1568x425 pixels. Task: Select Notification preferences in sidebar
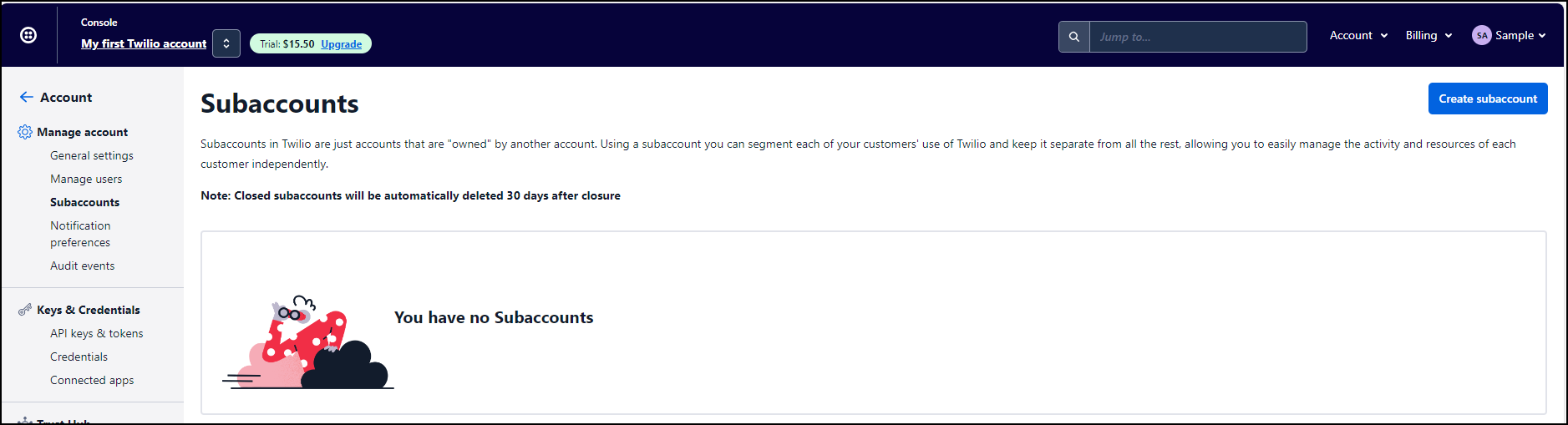pos(80,234)
